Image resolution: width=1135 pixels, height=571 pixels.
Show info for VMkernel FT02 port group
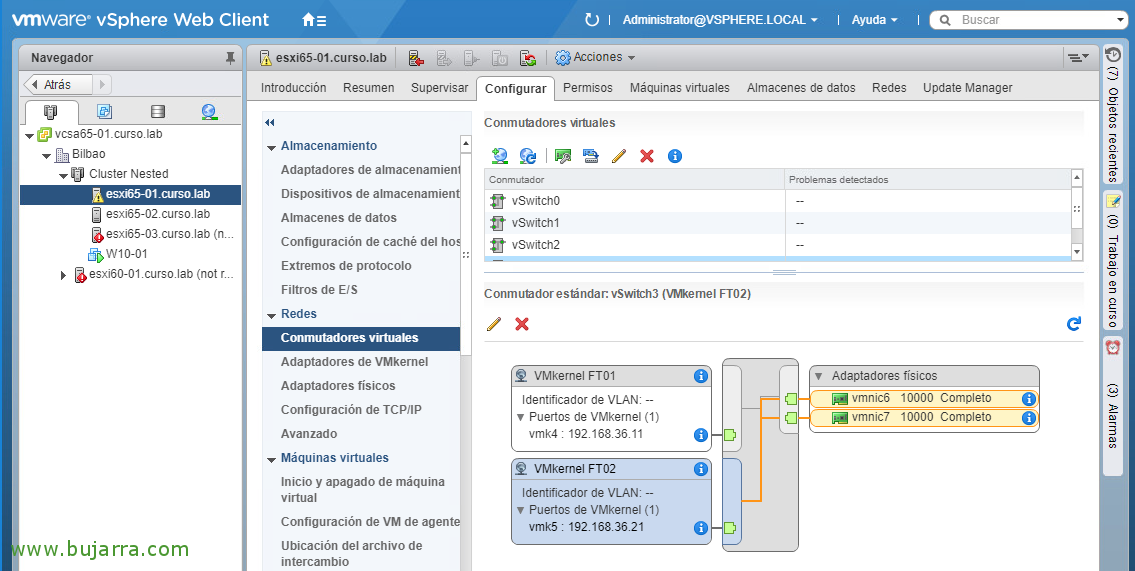[x=700, y=469]
